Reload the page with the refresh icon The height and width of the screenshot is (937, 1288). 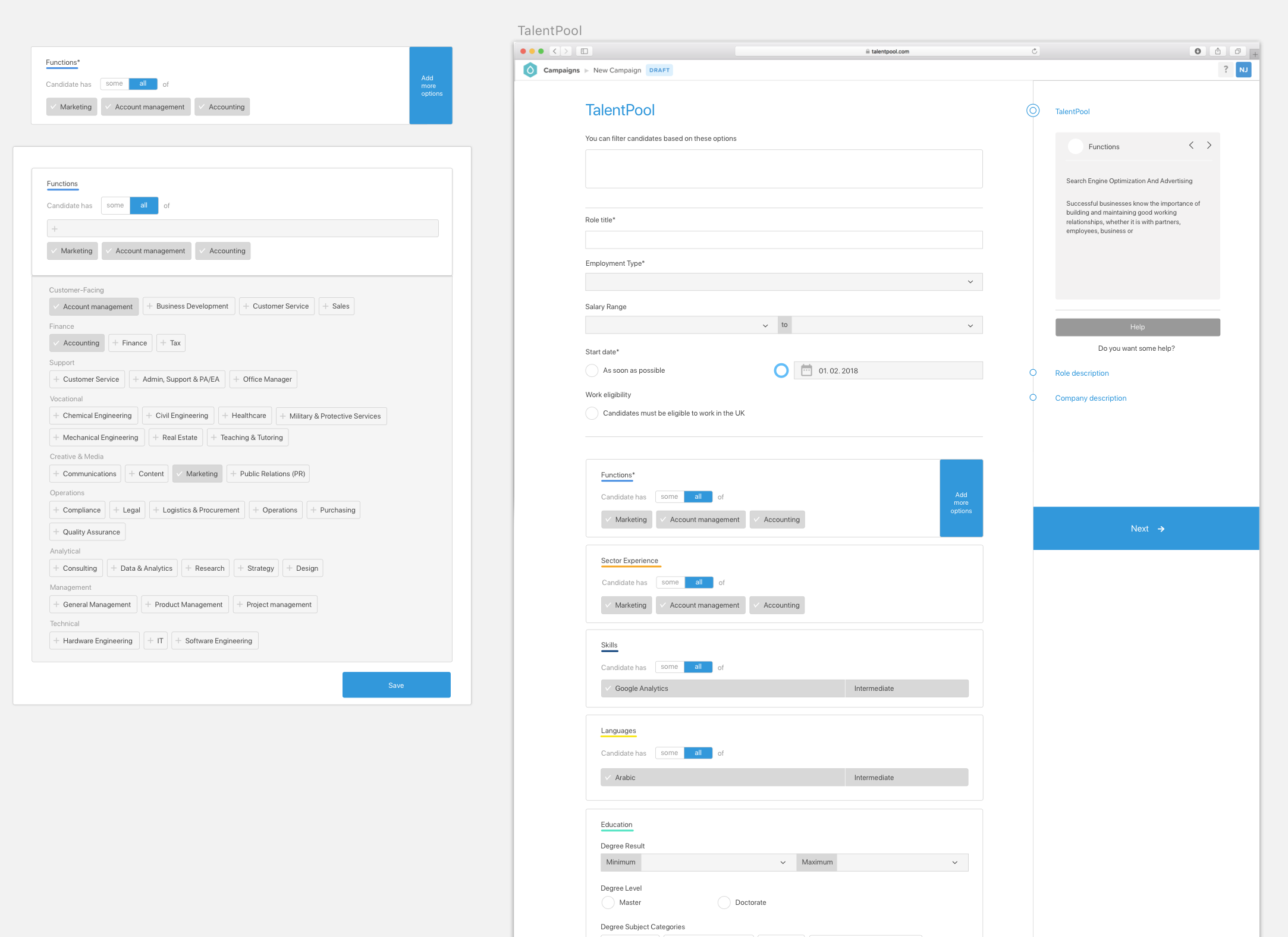pyautogui.click(x=1035, y=51)
